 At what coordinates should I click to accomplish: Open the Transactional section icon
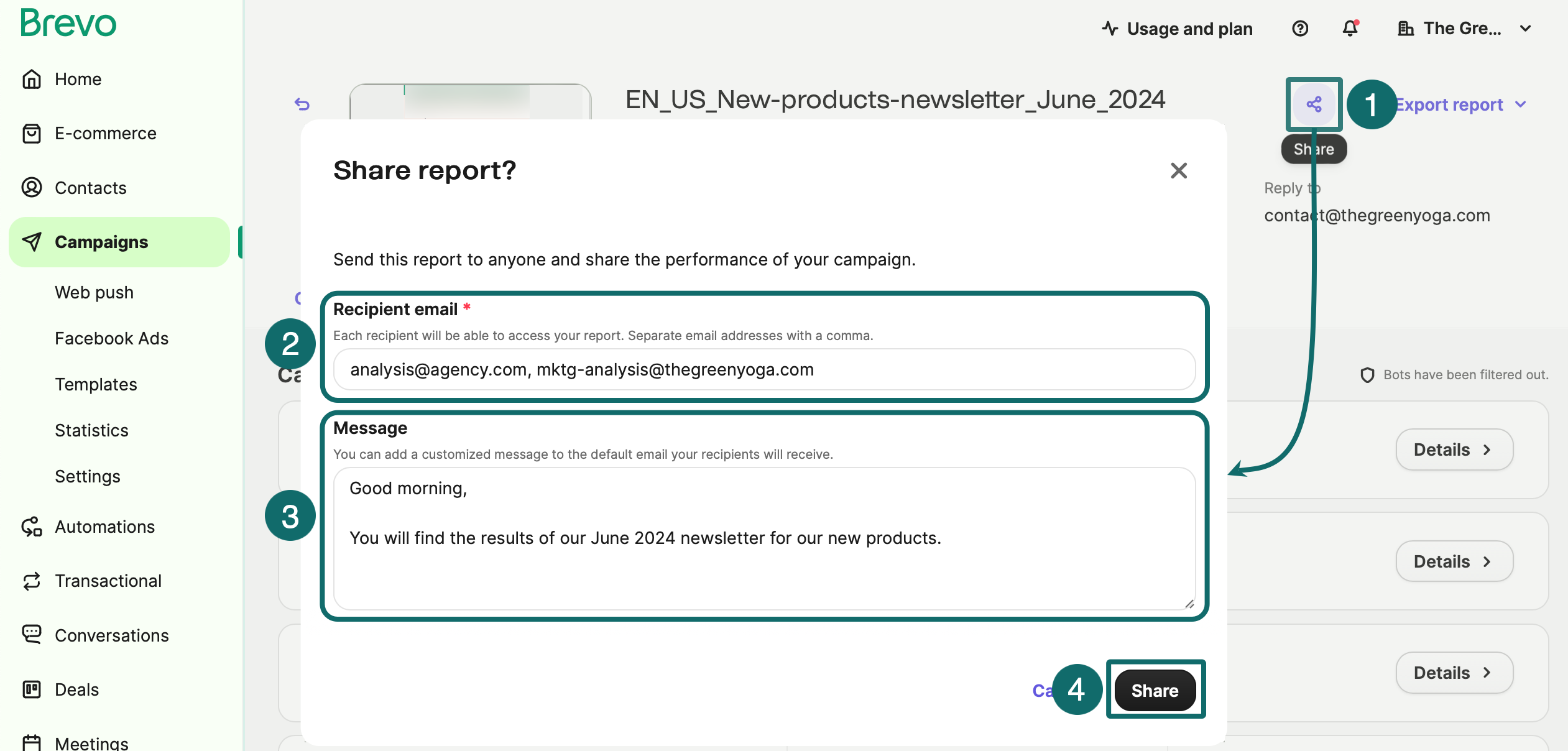click(x=32, y=581)
